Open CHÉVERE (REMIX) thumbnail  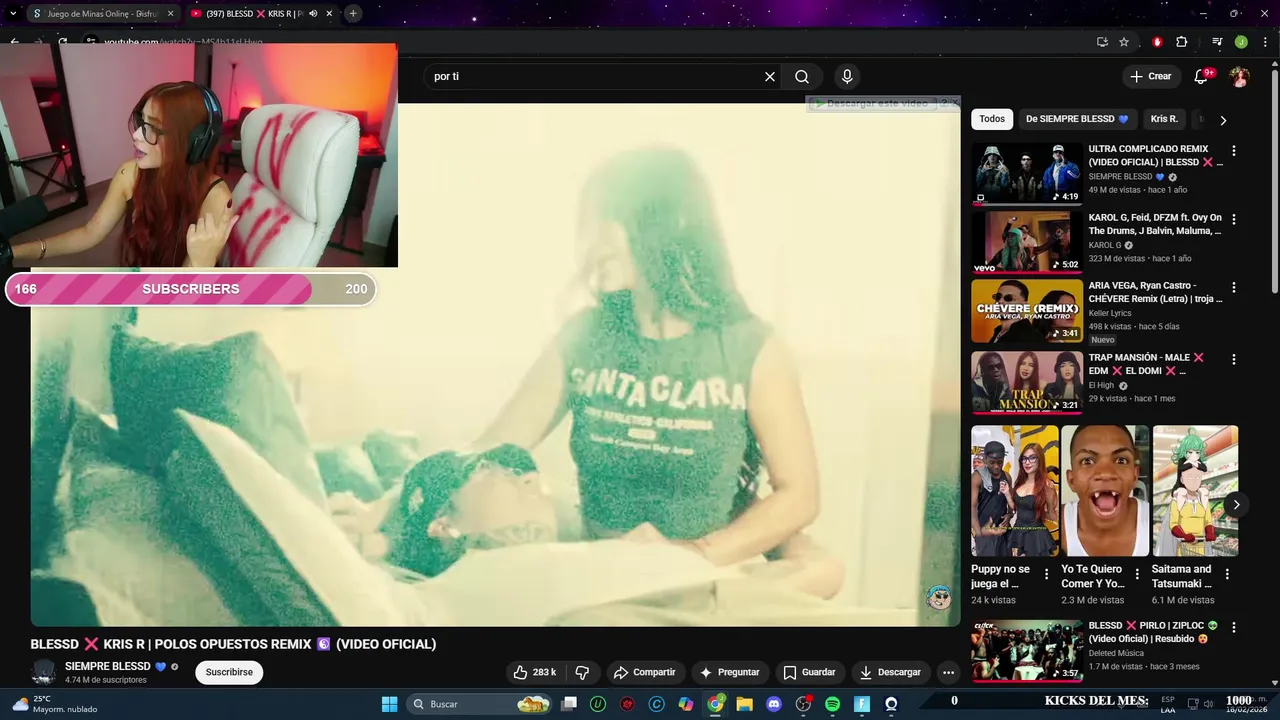click(1027, 310)
